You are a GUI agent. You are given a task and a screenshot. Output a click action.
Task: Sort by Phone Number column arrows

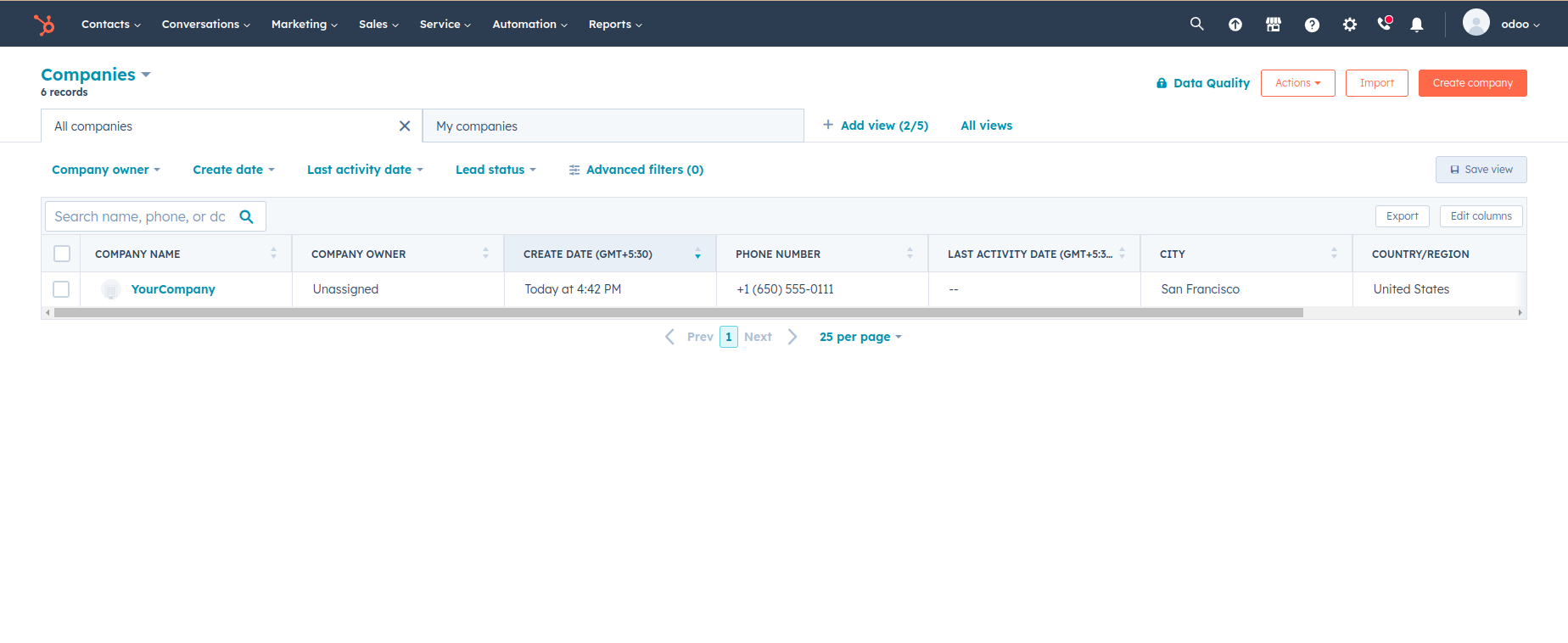[910, 254]
